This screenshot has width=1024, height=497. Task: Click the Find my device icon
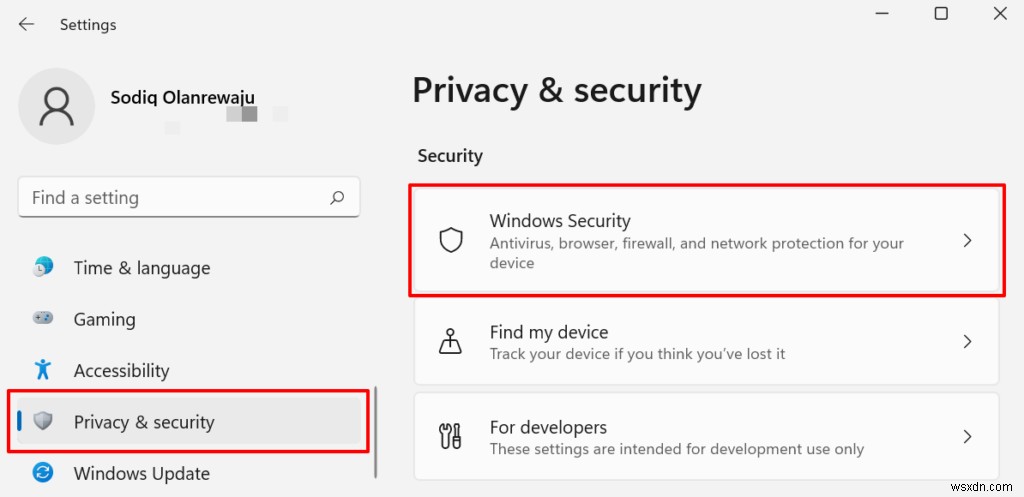451,342
